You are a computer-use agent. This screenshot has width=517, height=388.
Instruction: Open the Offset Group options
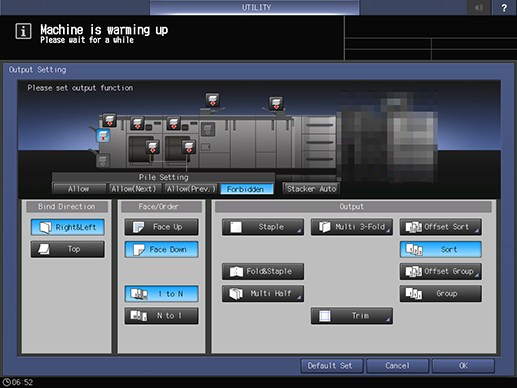tap(441, 271)
